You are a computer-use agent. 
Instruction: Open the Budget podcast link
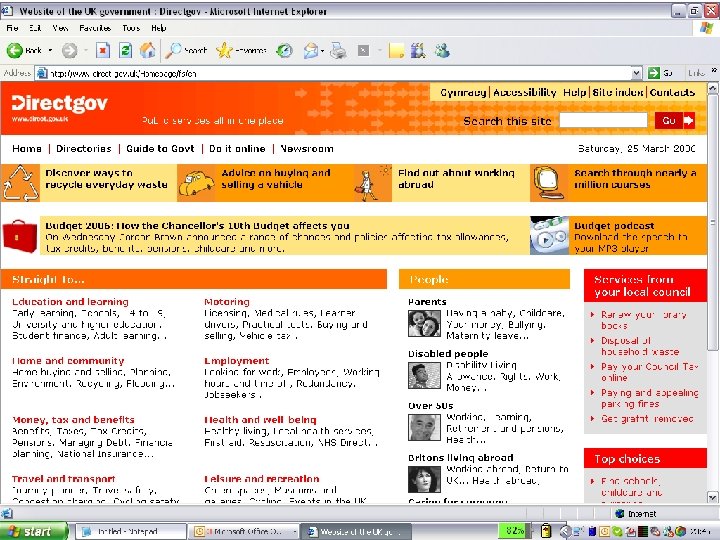coord(614,225)
